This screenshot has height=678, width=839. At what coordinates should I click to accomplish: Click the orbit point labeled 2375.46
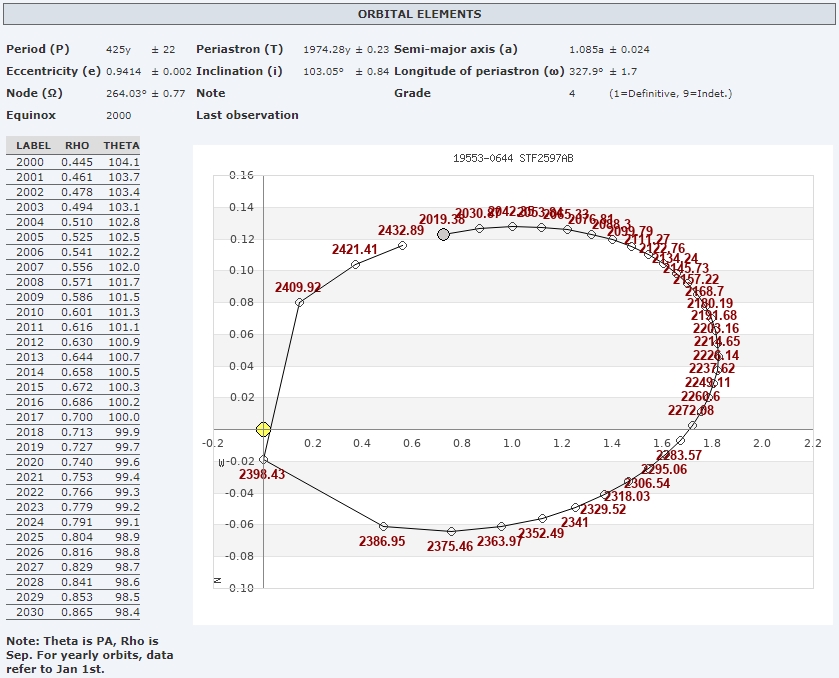click(x=451, y=531)
